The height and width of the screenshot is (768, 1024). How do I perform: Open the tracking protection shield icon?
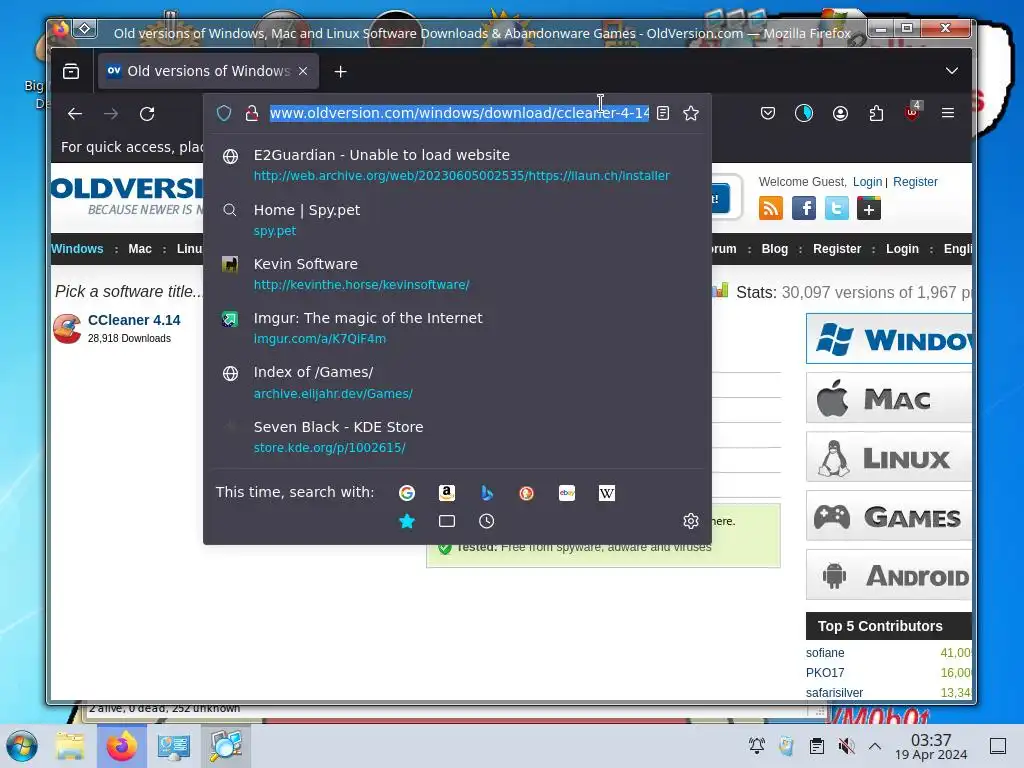point(224,114)
